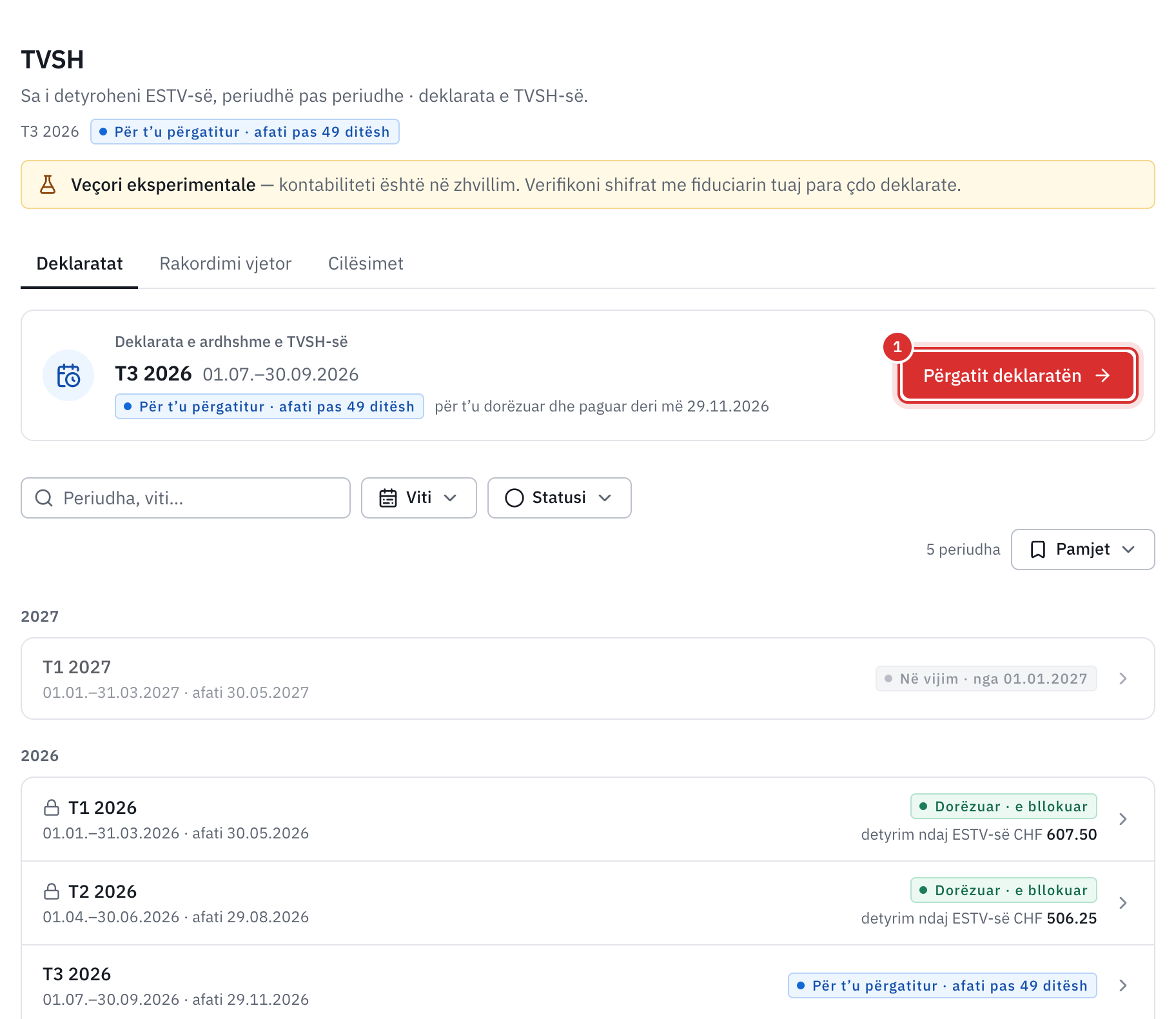Click the lock icon beside T1 2026
1176x1019 pixels.
[52, 807]
